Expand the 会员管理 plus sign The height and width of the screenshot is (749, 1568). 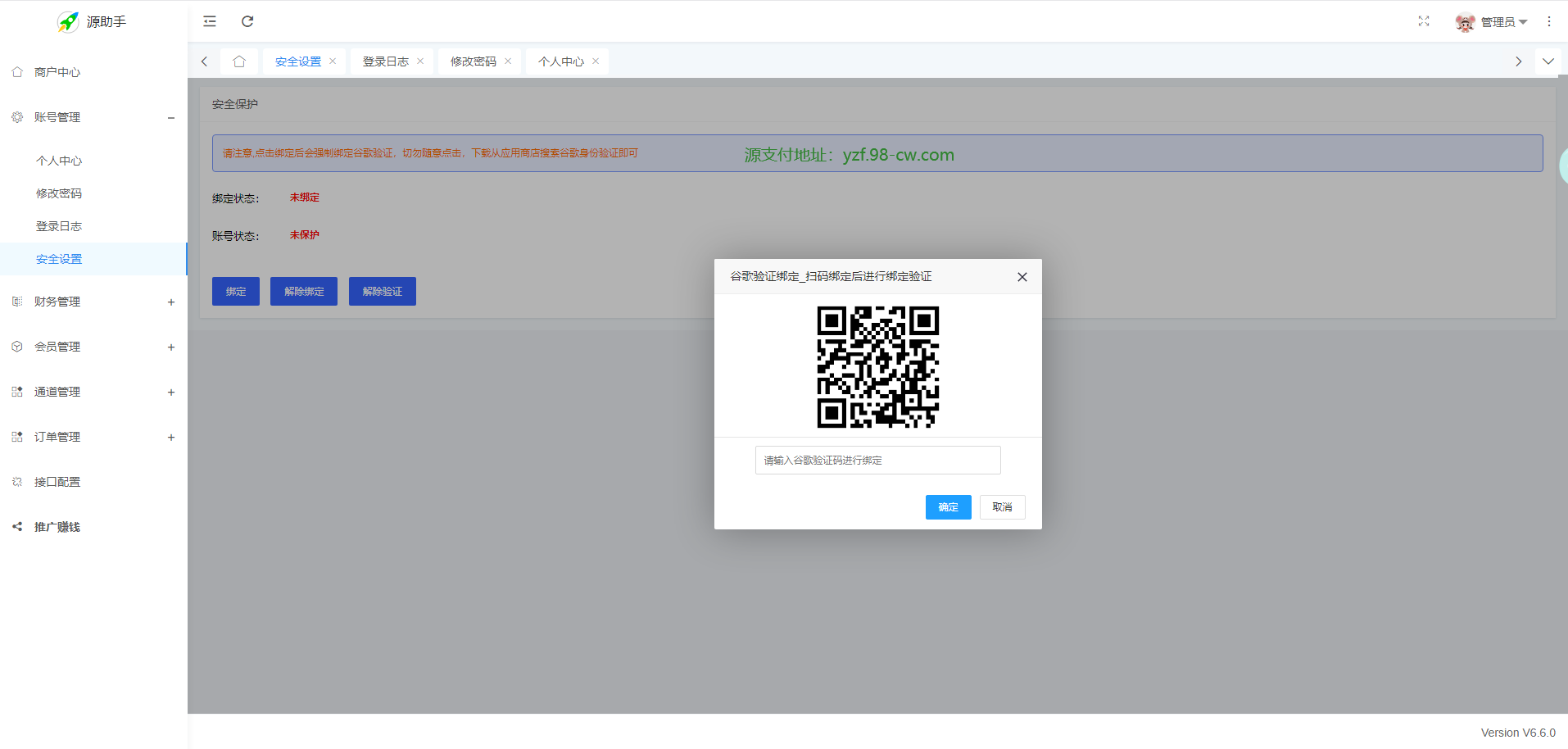point(171,347)
